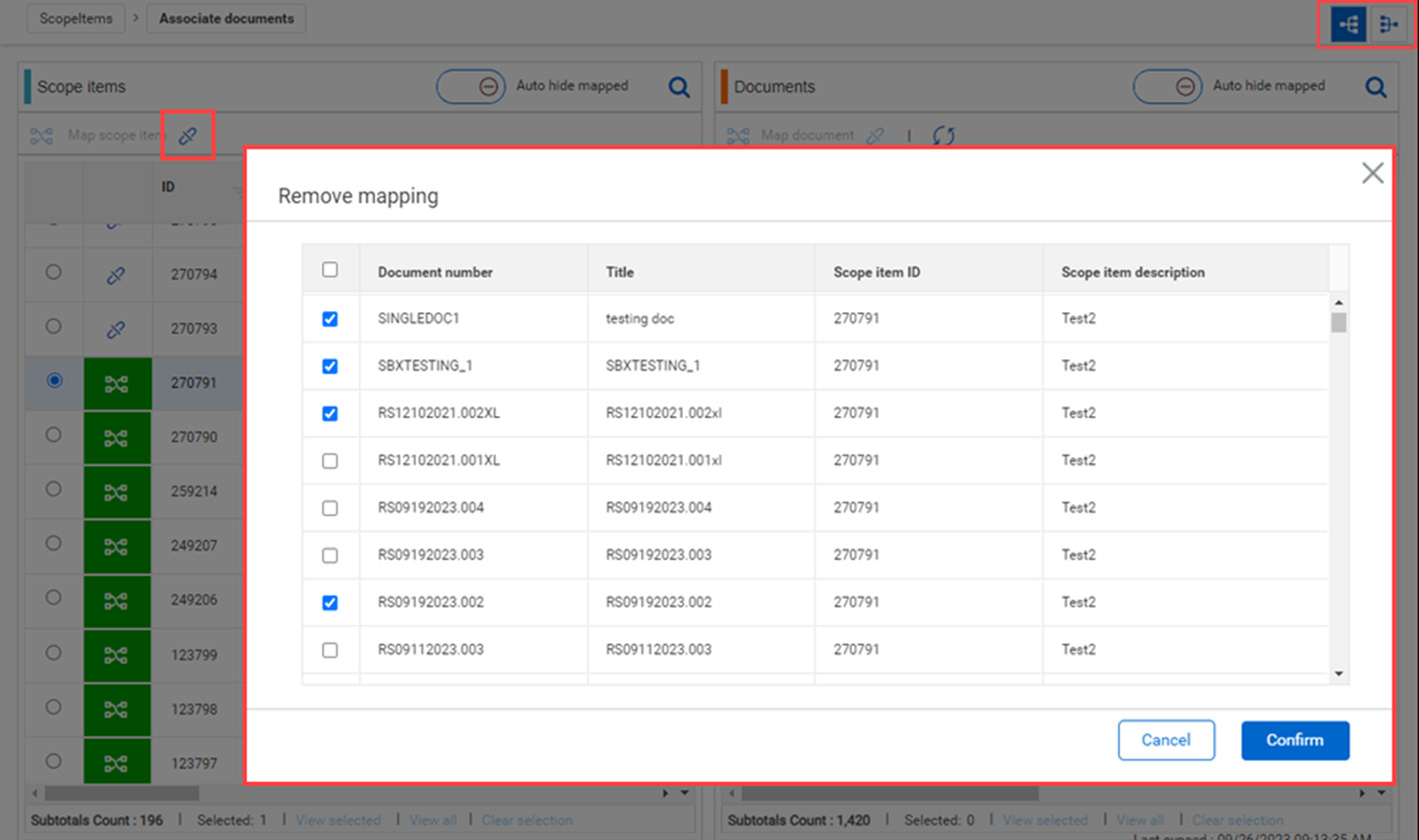Click the refresh icon in Documents toolbar

943,135
